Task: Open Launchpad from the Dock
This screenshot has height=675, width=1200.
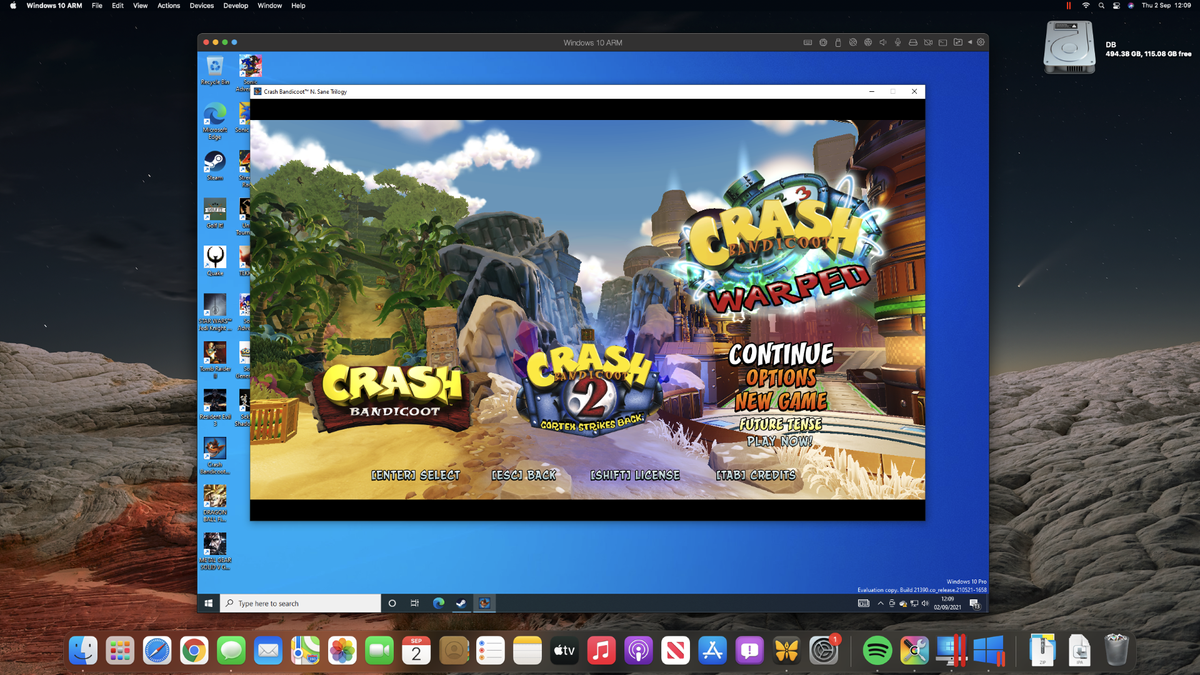Action: click(x=120, y=650)
